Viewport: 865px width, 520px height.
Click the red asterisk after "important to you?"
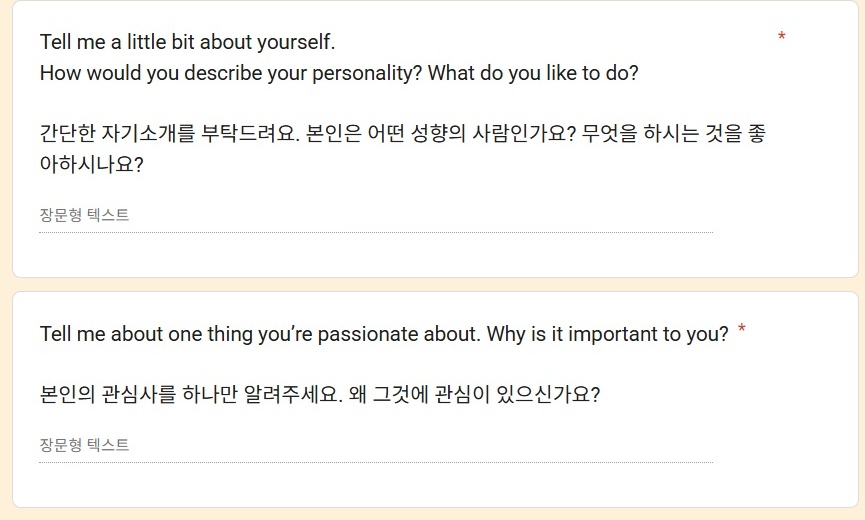(741, 330)
